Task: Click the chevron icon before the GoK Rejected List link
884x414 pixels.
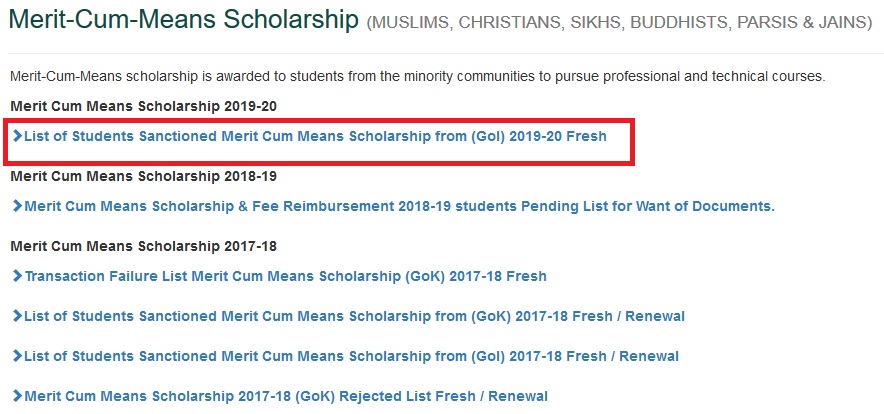Action: [x=17, y=396]
